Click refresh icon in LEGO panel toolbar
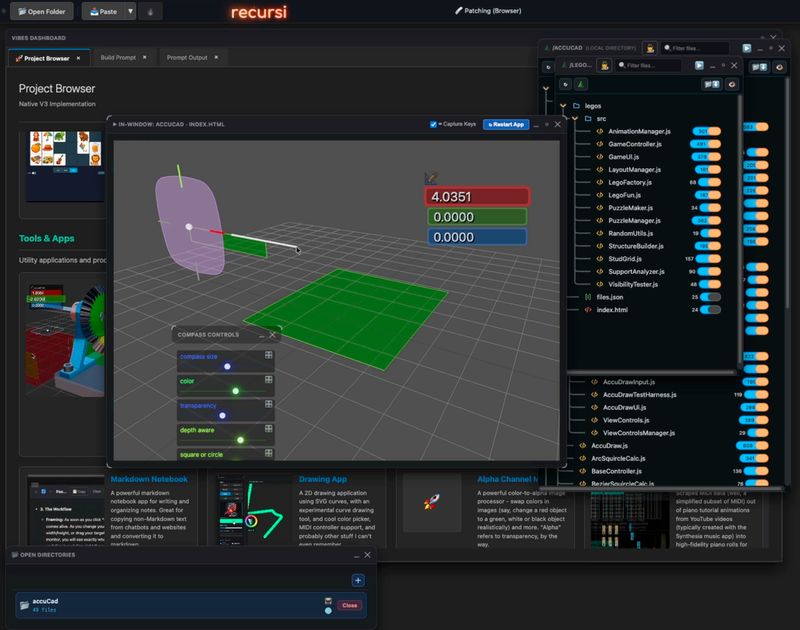The width and height of the screenshot is (800, 630). coord(565,84)
